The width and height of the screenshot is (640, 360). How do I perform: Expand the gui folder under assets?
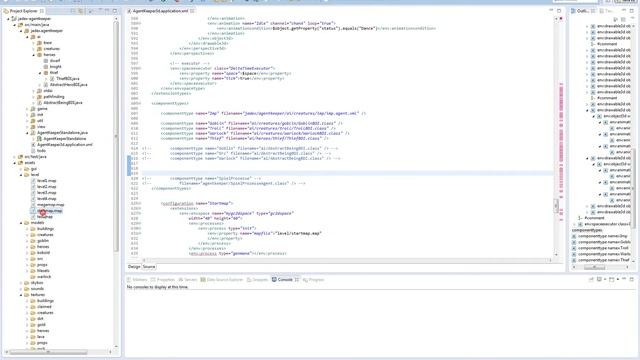(21, 169)
